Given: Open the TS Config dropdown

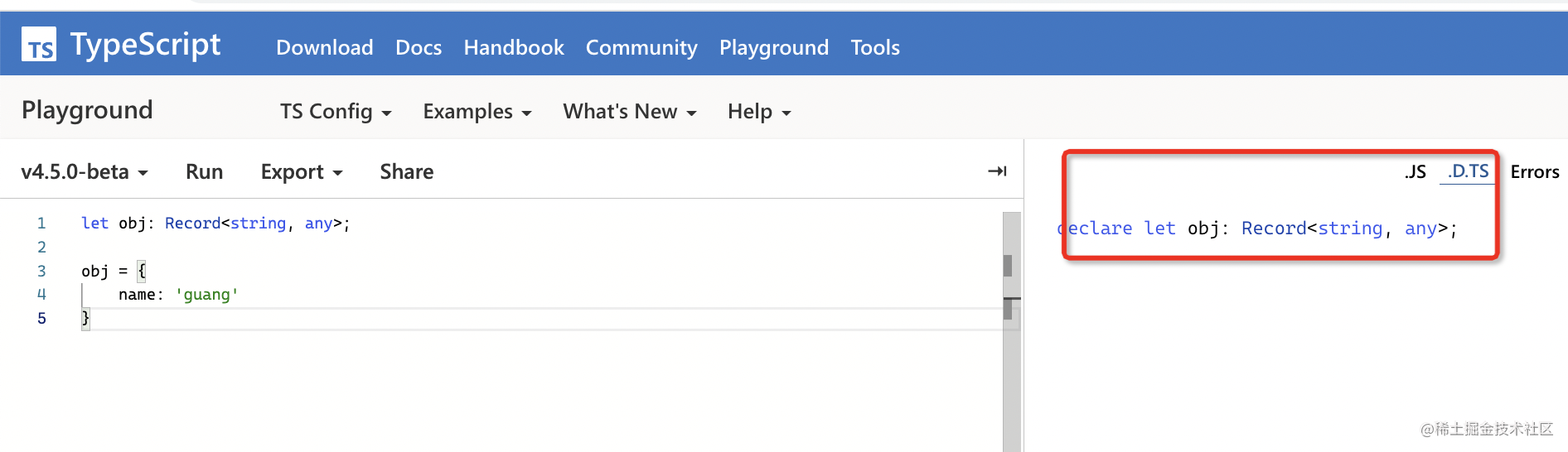Looking at the screenshot, I should [335, 112].
